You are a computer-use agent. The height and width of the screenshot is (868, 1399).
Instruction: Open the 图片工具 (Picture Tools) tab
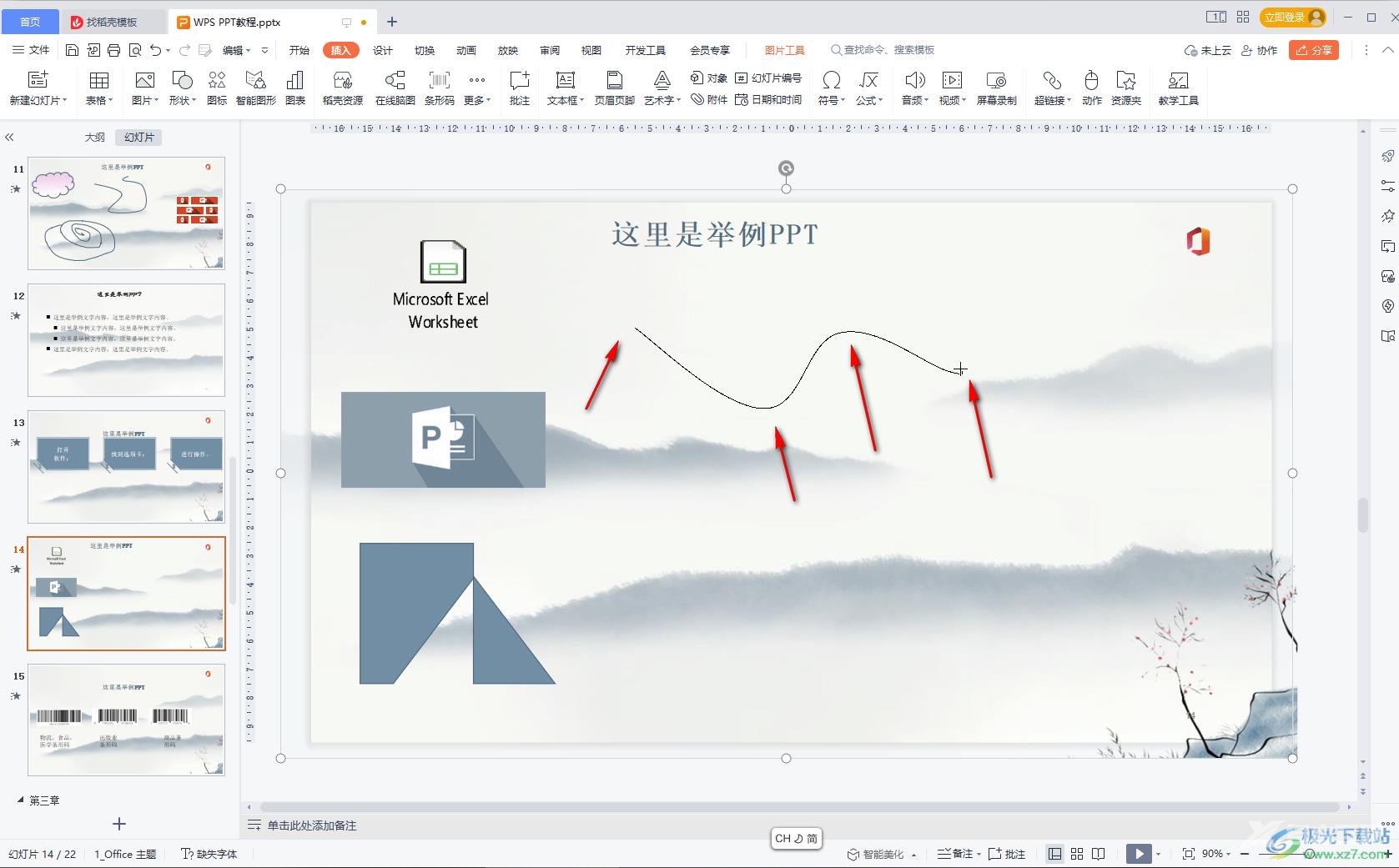(x=785, y=50)
